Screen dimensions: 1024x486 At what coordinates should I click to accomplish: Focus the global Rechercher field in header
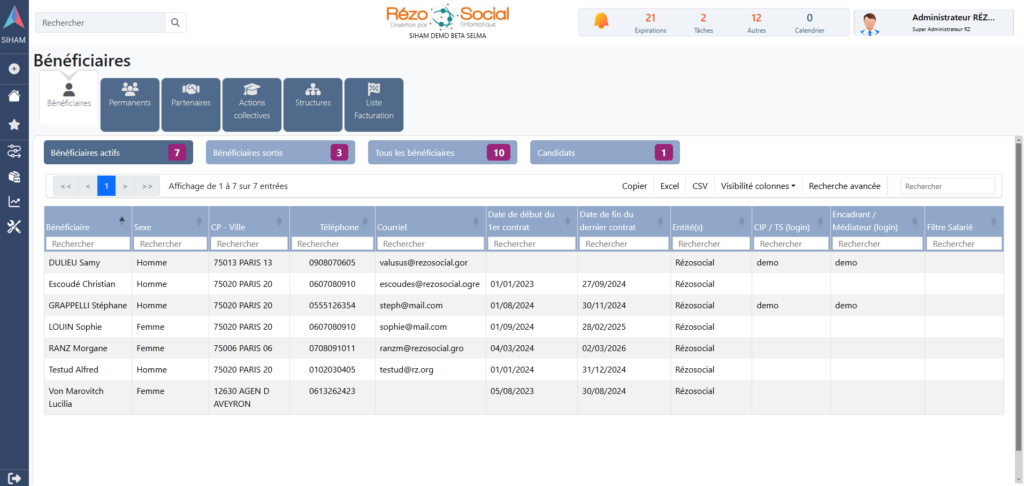pyautogui.click(x=100, y=22)
